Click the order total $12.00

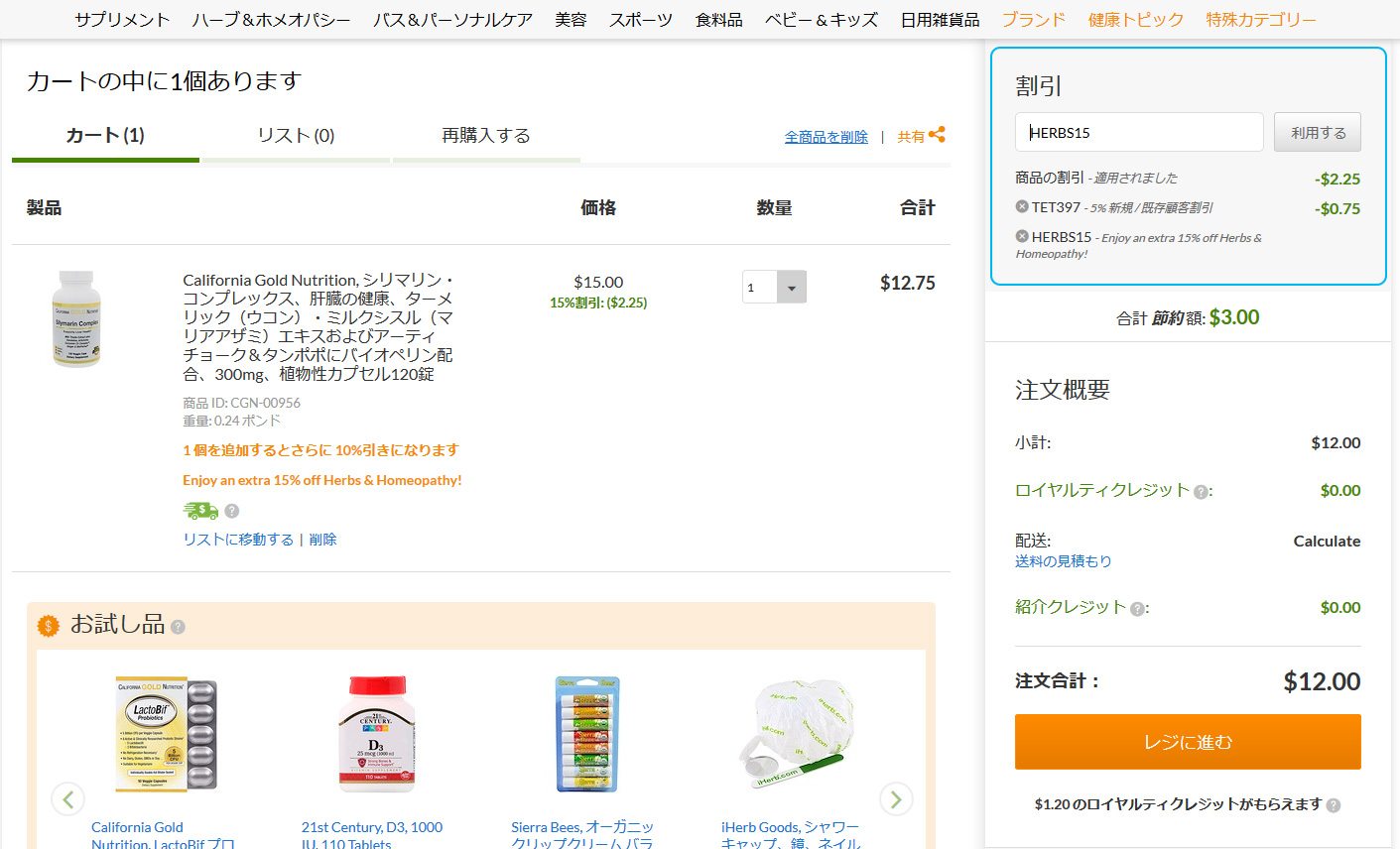click(x=1323, y=681)
